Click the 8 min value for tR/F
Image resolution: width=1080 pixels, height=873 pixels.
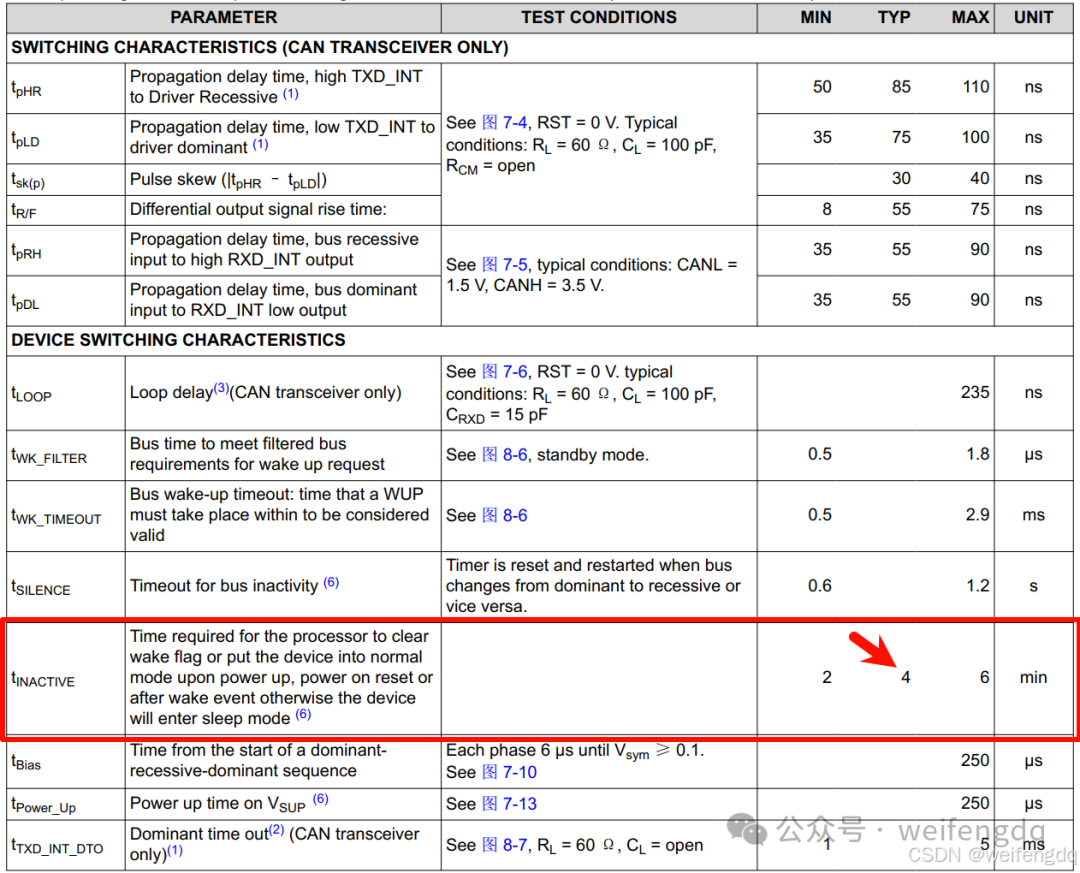pyautogui.click(x=827, y=209)
